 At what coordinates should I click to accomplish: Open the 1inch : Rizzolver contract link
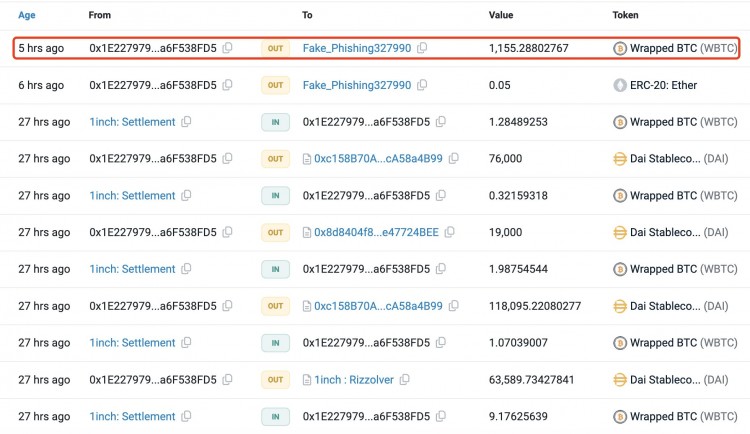[354, 379]
